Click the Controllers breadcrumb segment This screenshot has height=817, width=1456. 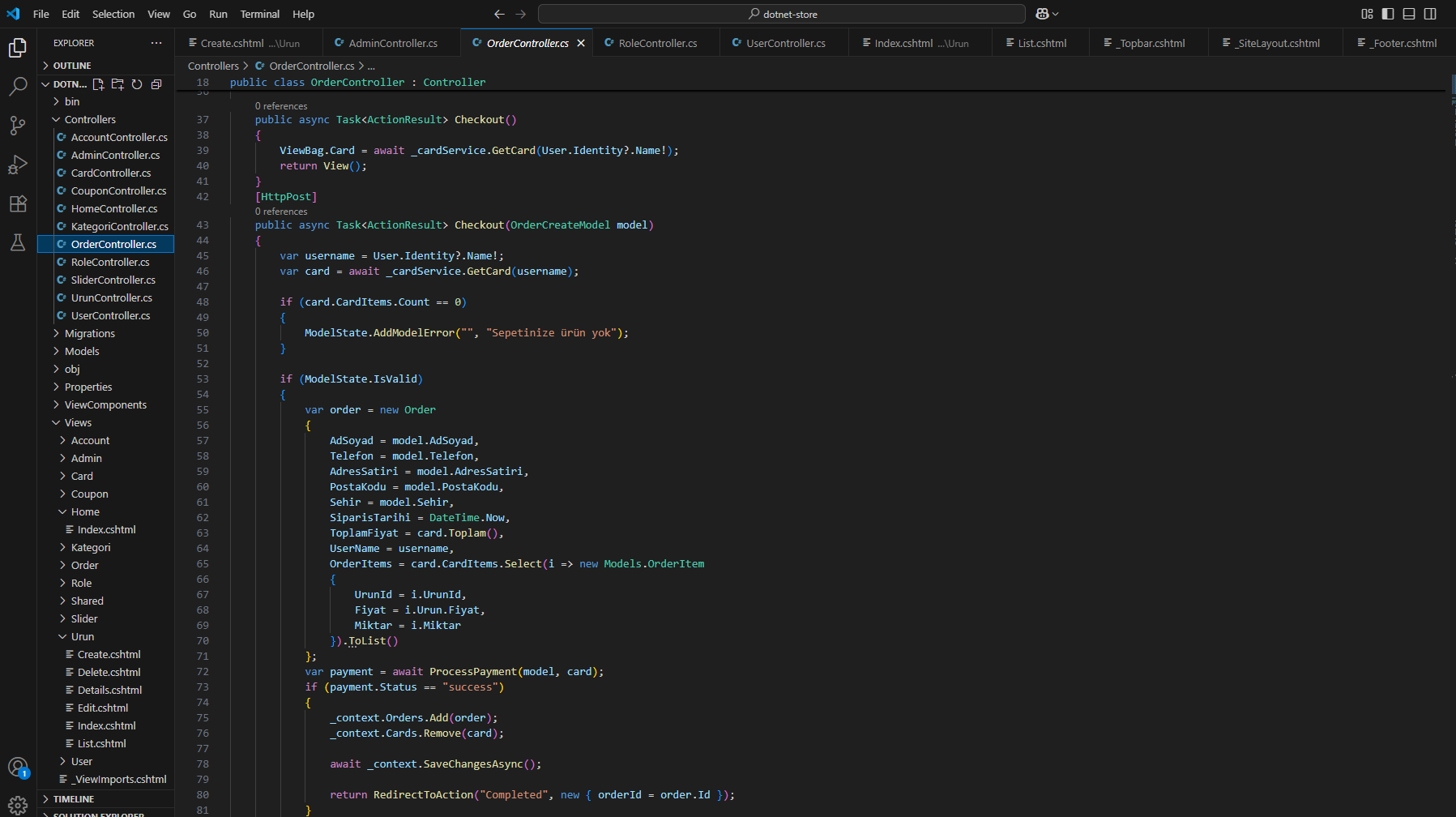pos(213,66)
